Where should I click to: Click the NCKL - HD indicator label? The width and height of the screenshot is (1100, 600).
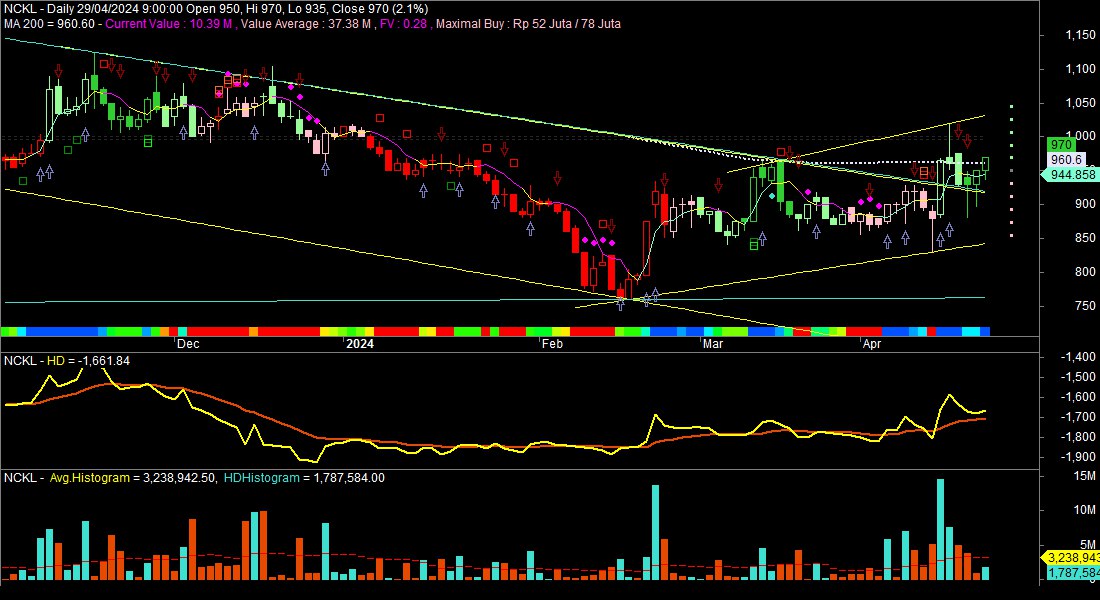(40, 360)
